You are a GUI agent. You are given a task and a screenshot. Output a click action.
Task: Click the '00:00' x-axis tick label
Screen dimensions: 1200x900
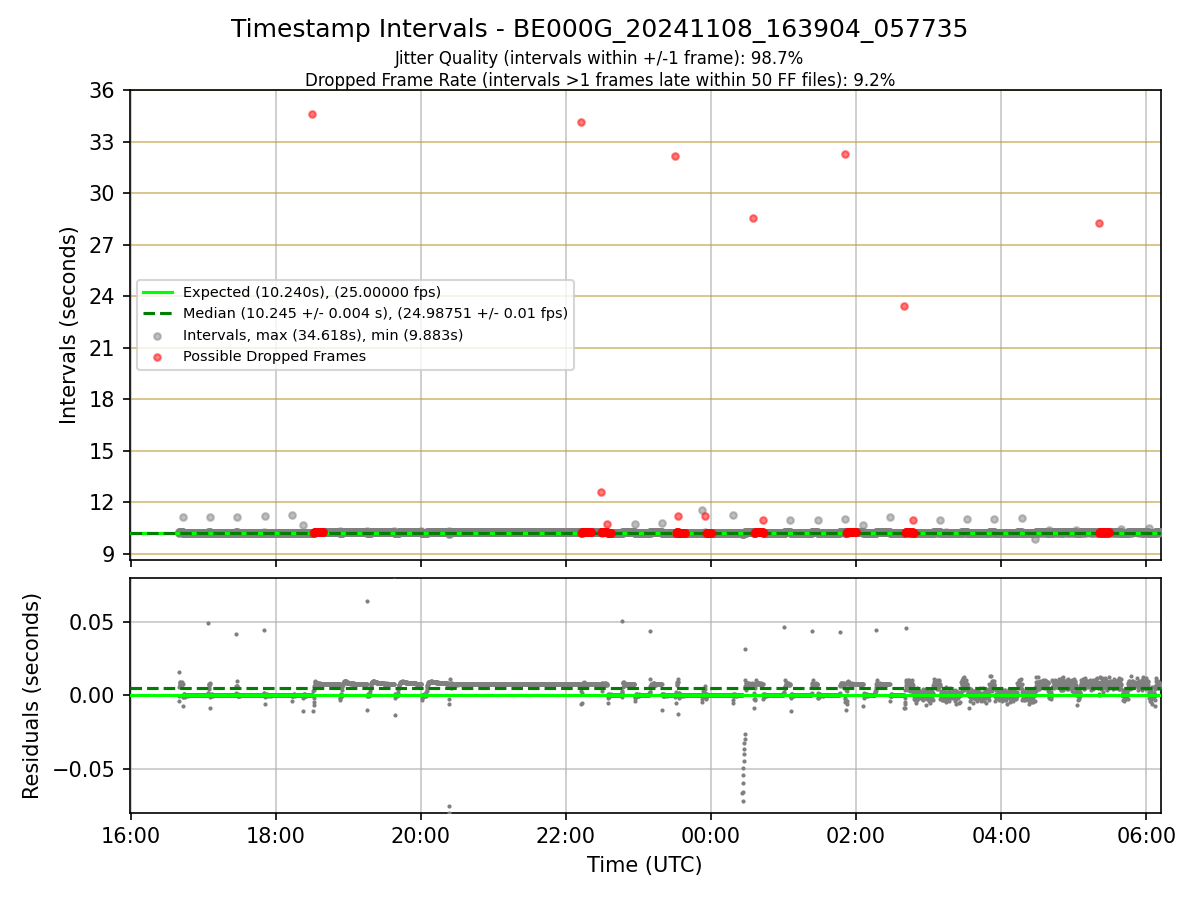pyautogui.click(x=710, y=834)
